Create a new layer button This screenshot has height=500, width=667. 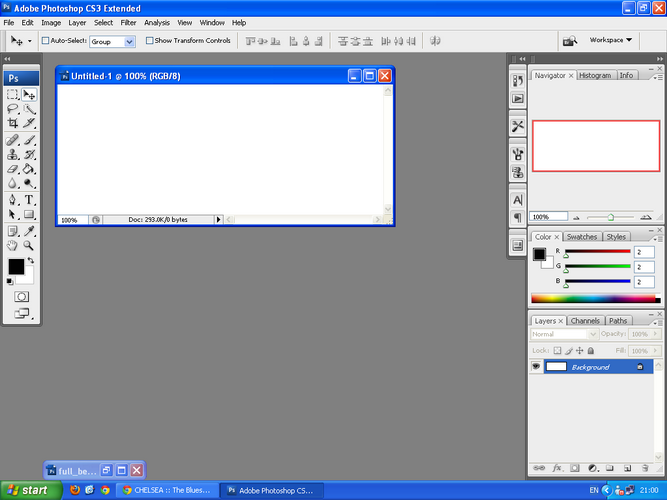click(627, 468)
